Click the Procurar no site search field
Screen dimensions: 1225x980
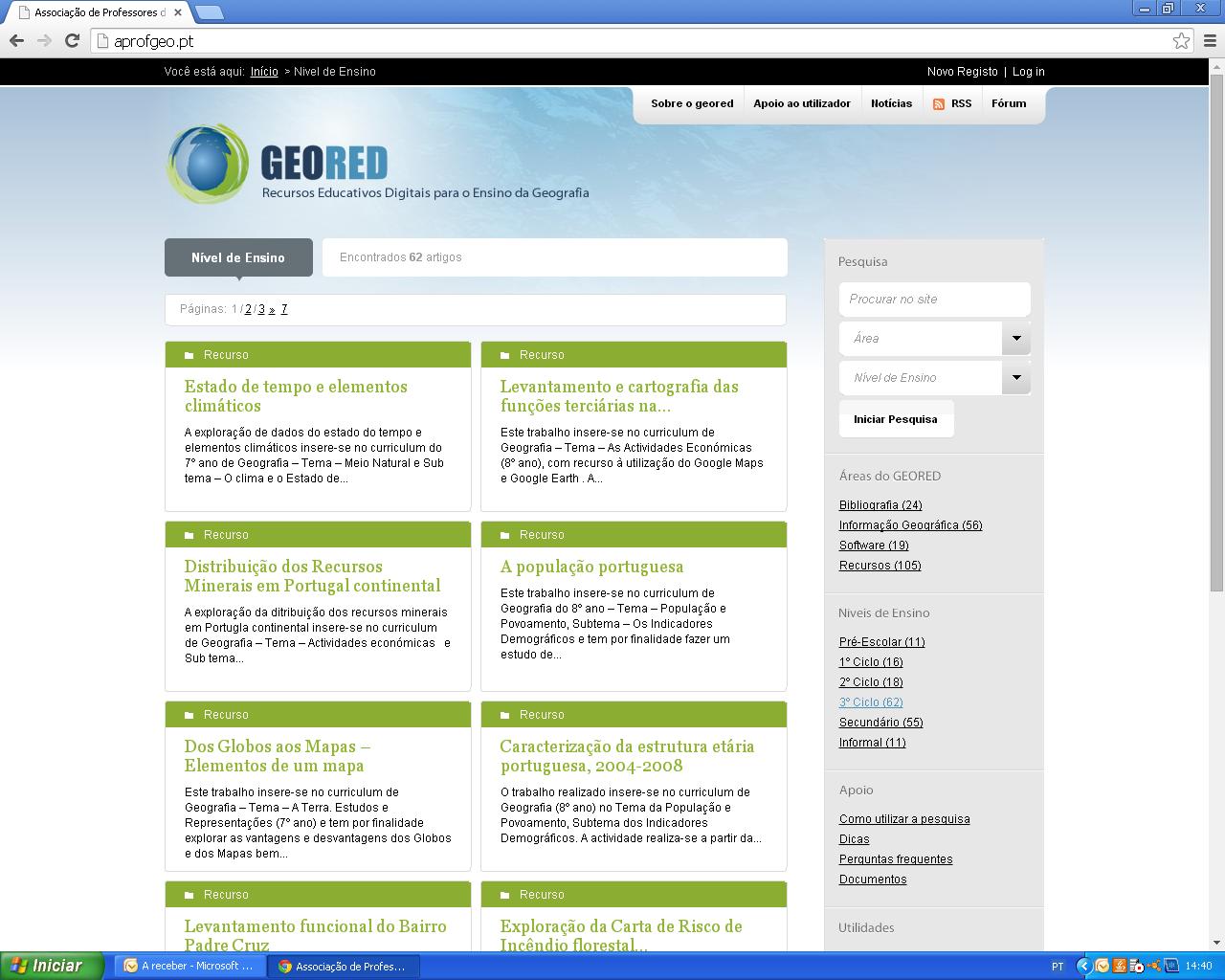[935, 299]
